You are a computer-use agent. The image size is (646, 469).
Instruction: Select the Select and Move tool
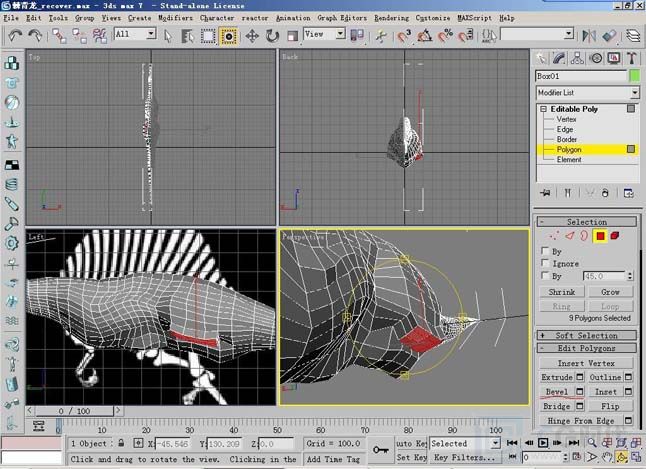pyautogui.click(x=252, y=36)
